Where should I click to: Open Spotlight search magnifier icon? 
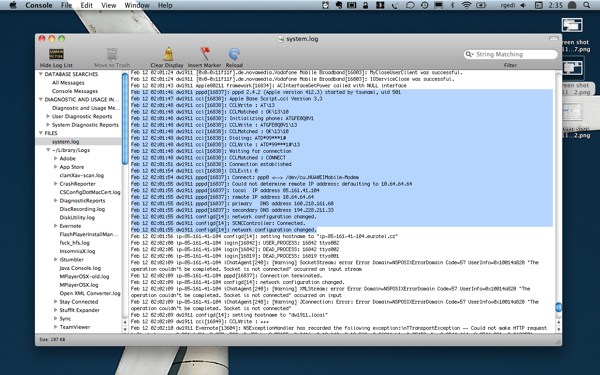[x=587, y=5]
